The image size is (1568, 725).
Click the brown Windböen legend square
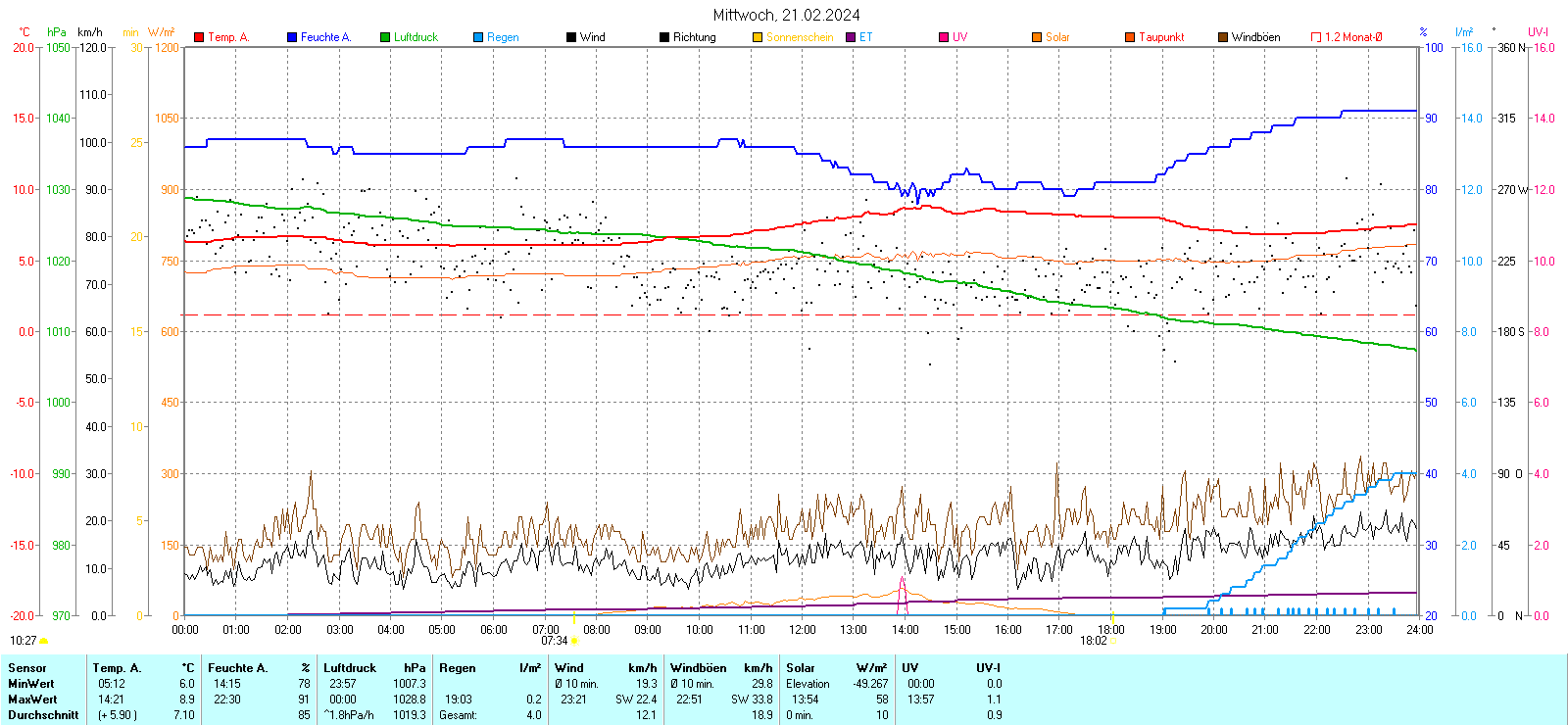(1223, 37)
